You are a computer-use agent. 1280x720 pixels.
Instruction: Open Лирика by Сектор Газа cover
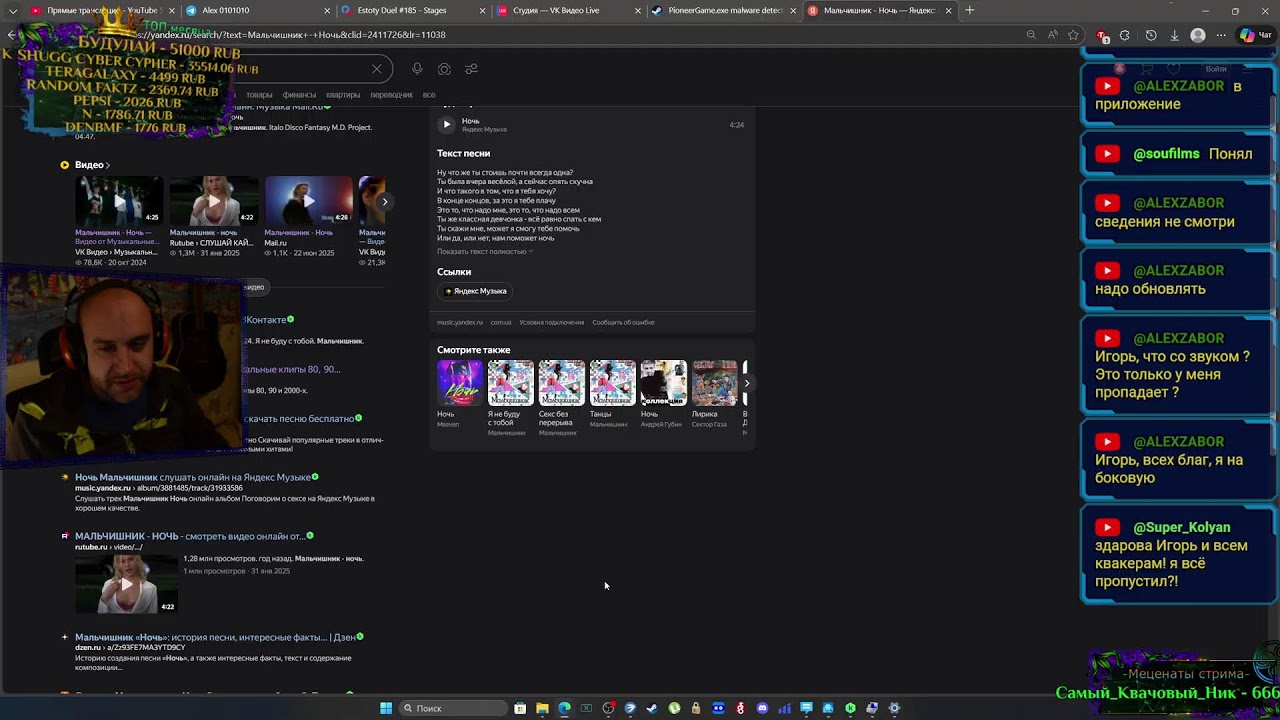coord(714,383)
